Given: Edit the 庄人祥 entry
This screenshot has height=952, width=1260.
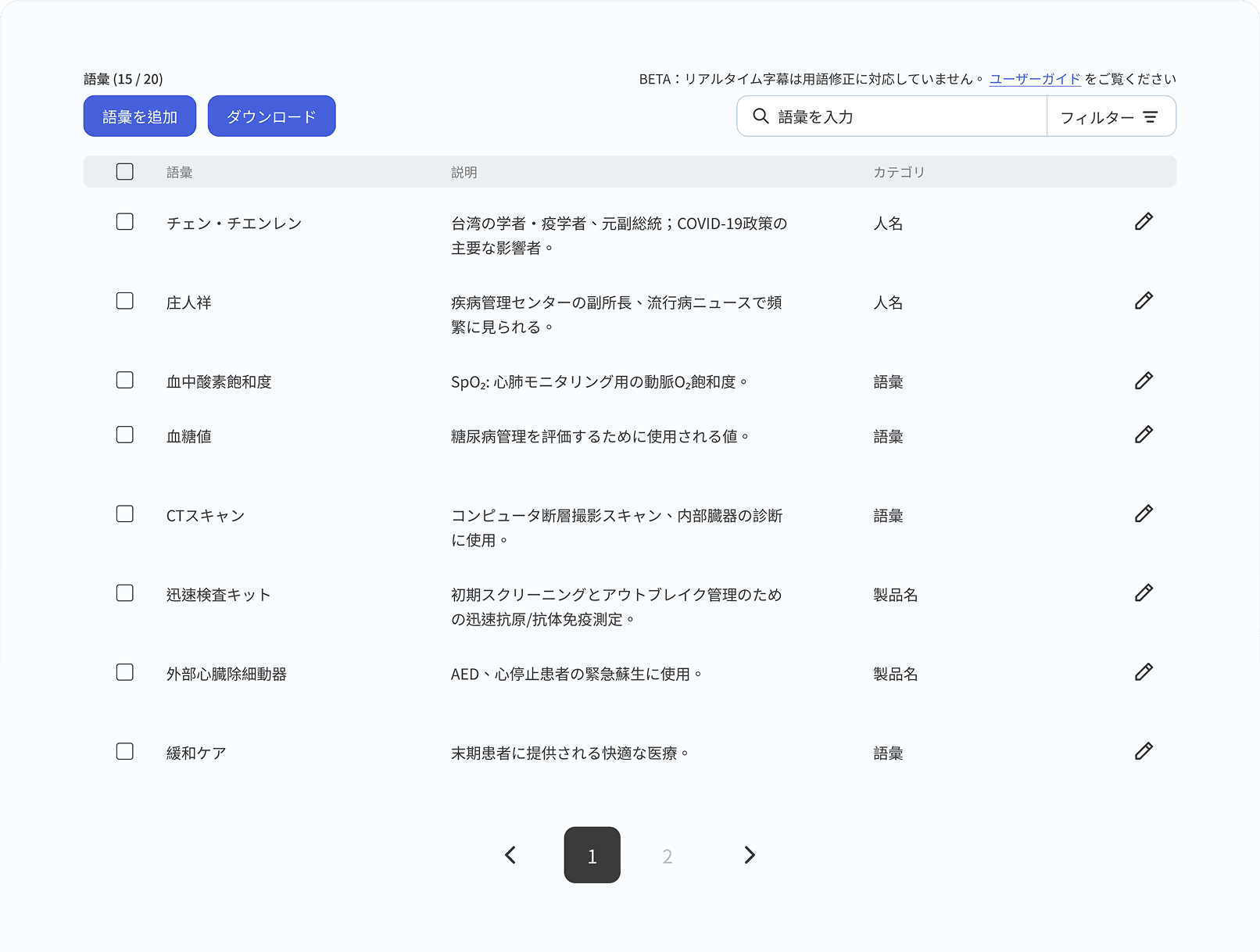Looking at the screenshot, I should [1144, 301].
